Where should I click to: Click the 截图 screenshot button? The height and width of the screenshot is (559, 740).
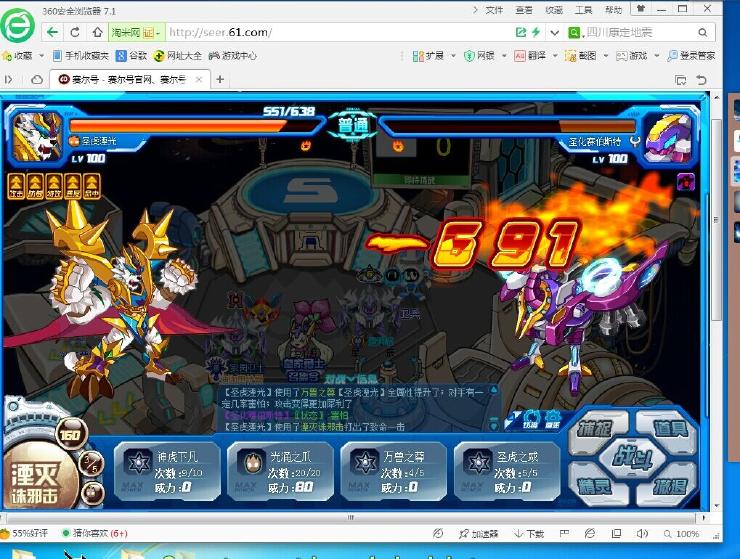pos(580,56)
